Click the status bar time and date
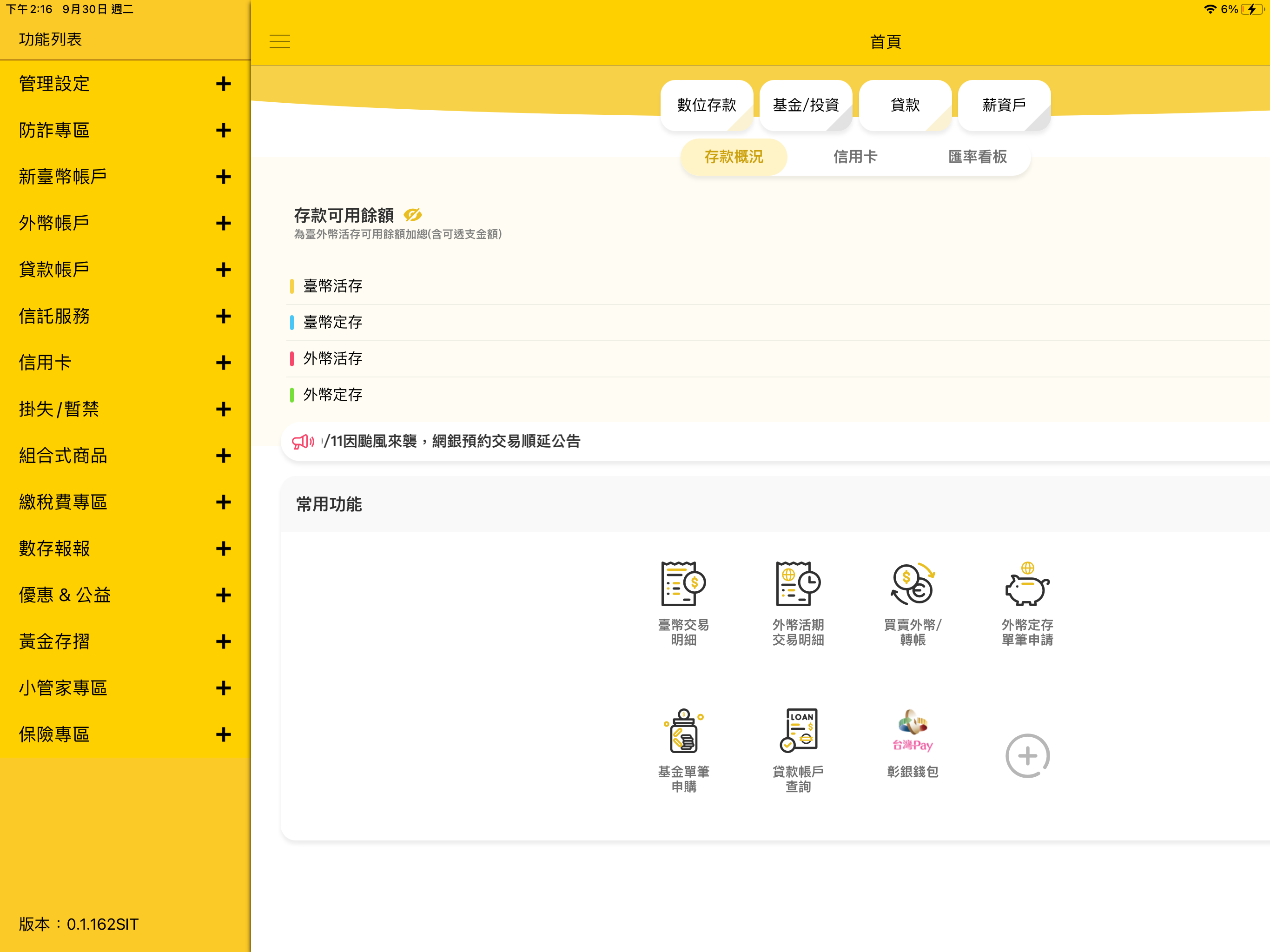 click(x=69, y=9)
